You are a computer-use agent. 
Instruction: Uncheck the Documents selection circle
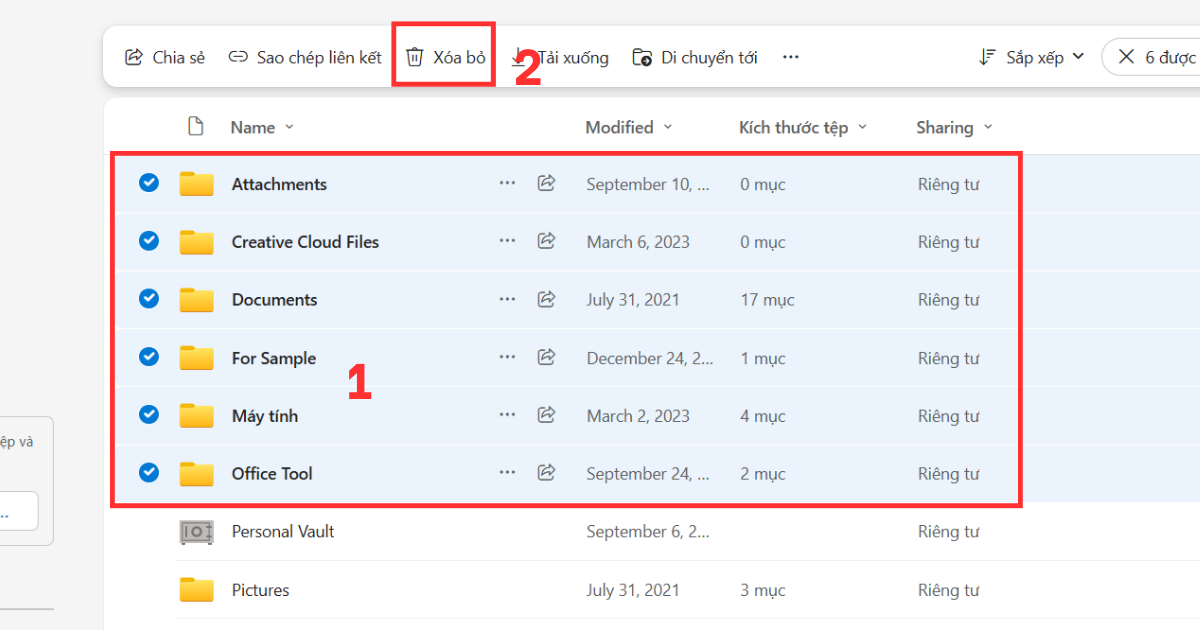click(x=148, y=299)
